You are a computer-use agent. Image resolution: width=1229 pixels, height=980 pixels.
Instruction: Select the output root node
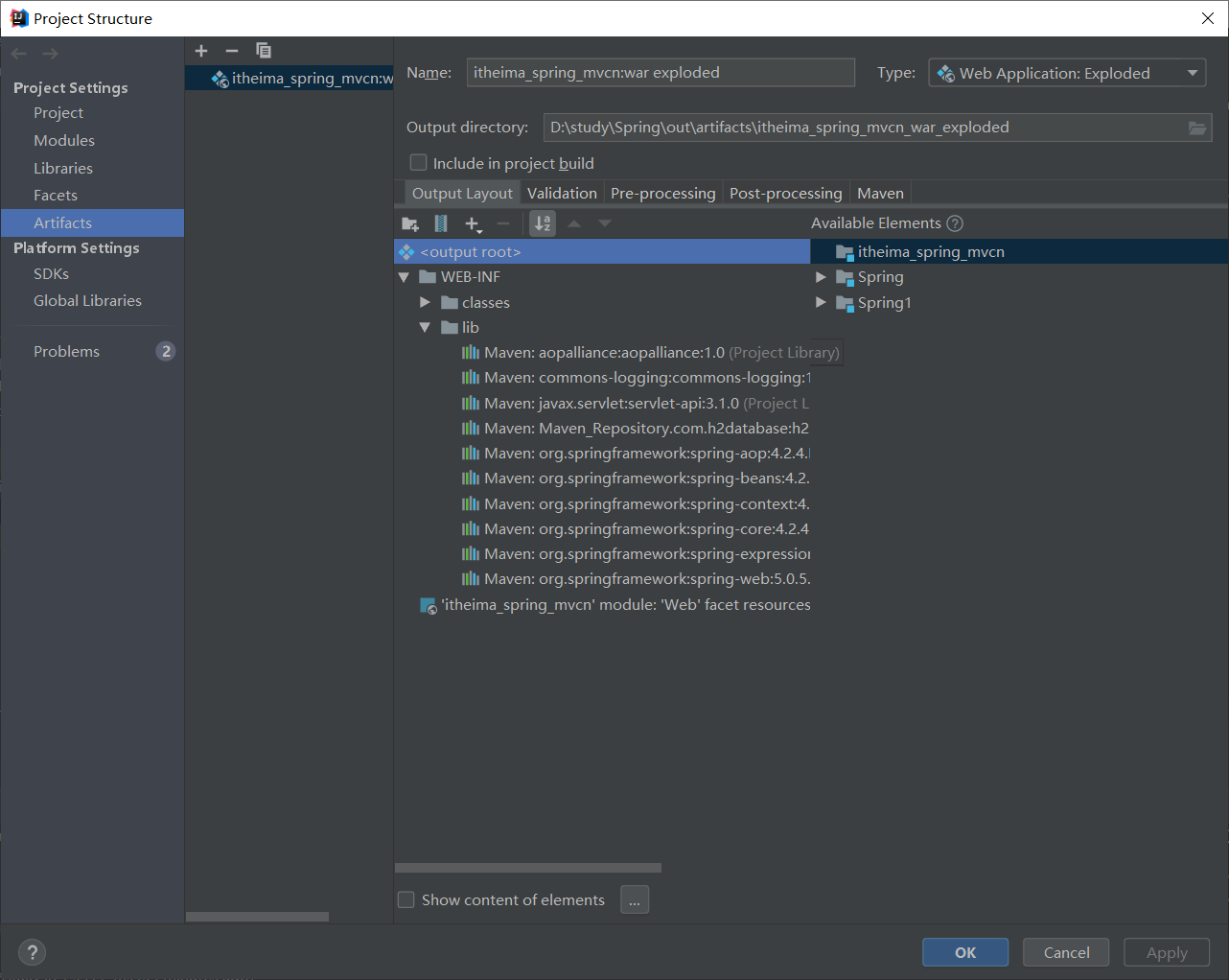click(602, 252)
